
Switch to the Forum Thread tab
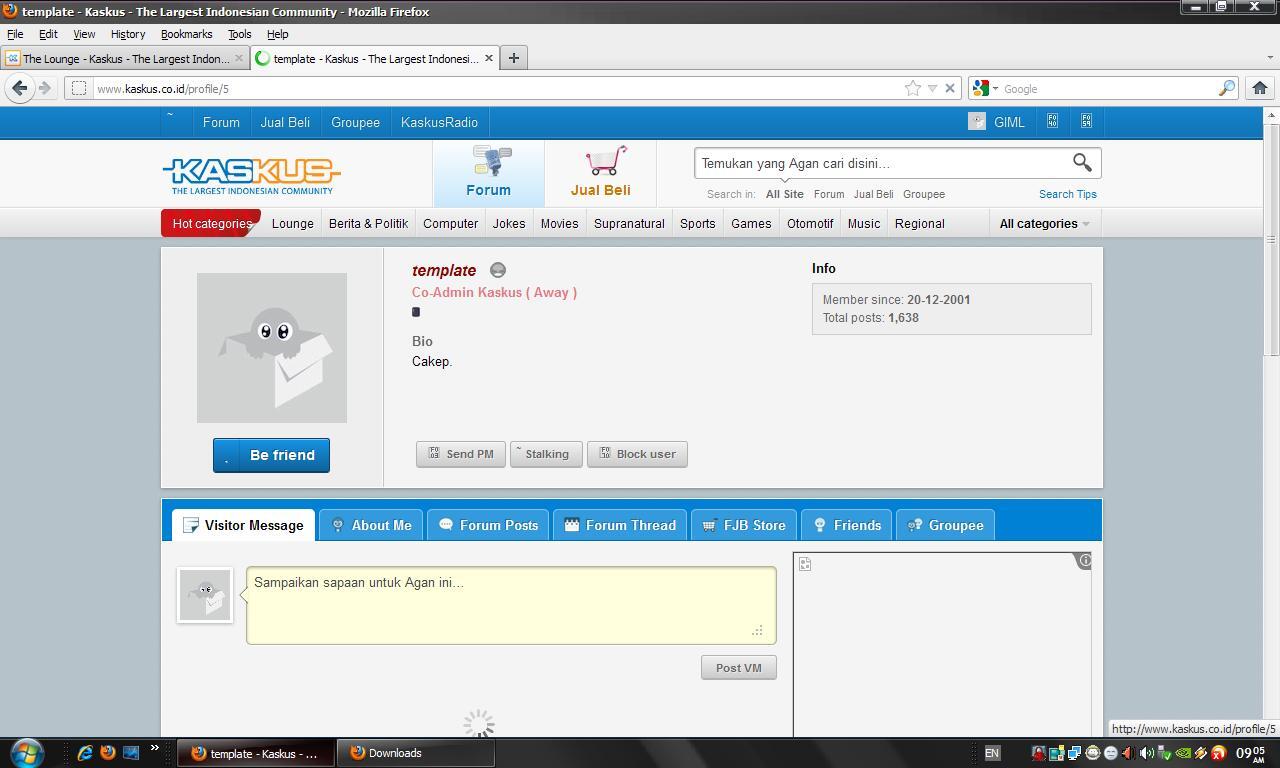[620, 525]
